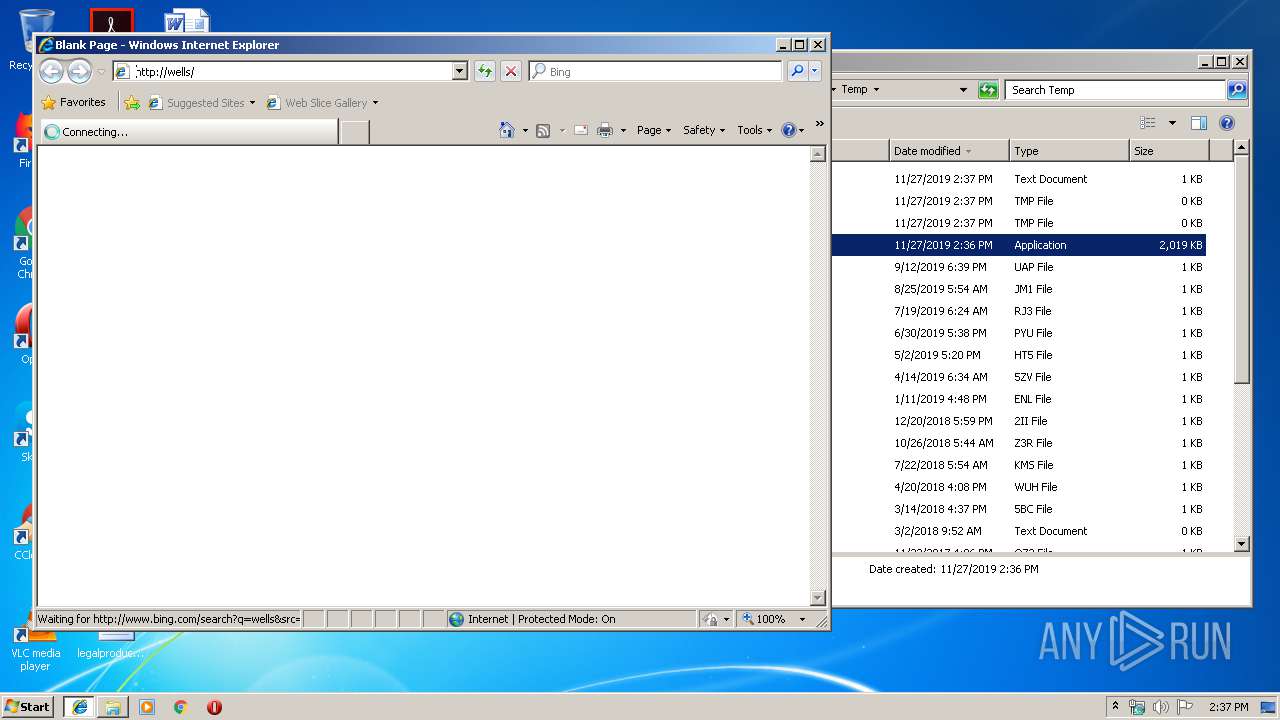This screenshot has width=1280, height=720.
Task: Select the Text Document from 3/2/2018
Action: pyautogui.click(x=1019, y=531)
